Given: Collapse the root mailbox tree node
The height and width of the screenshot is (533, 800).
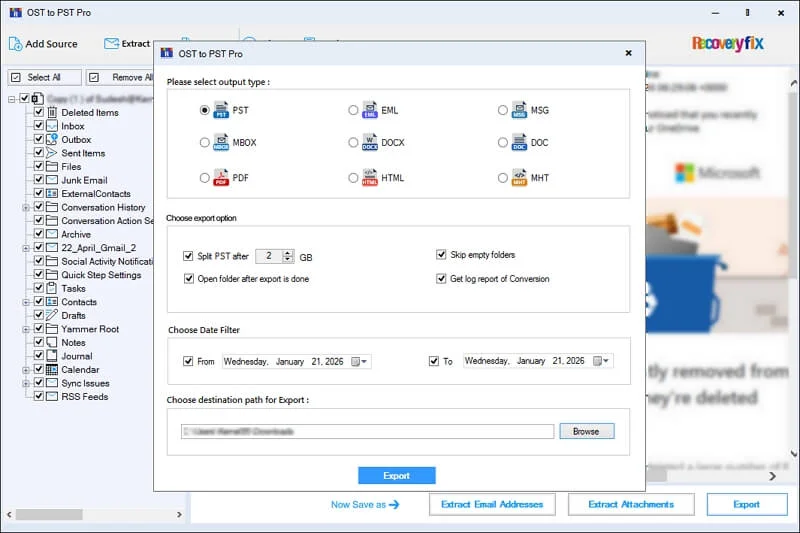Looking at the screenshot, I should tap(11, 99).
